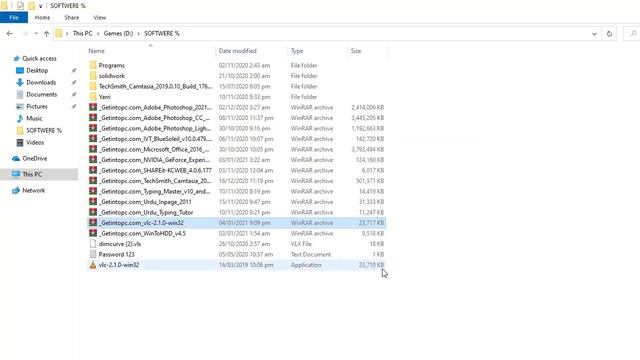This screenshot has height=360, width=640.
Task: Expand the address bar history dropdown
Action: [x=594, y=34]
